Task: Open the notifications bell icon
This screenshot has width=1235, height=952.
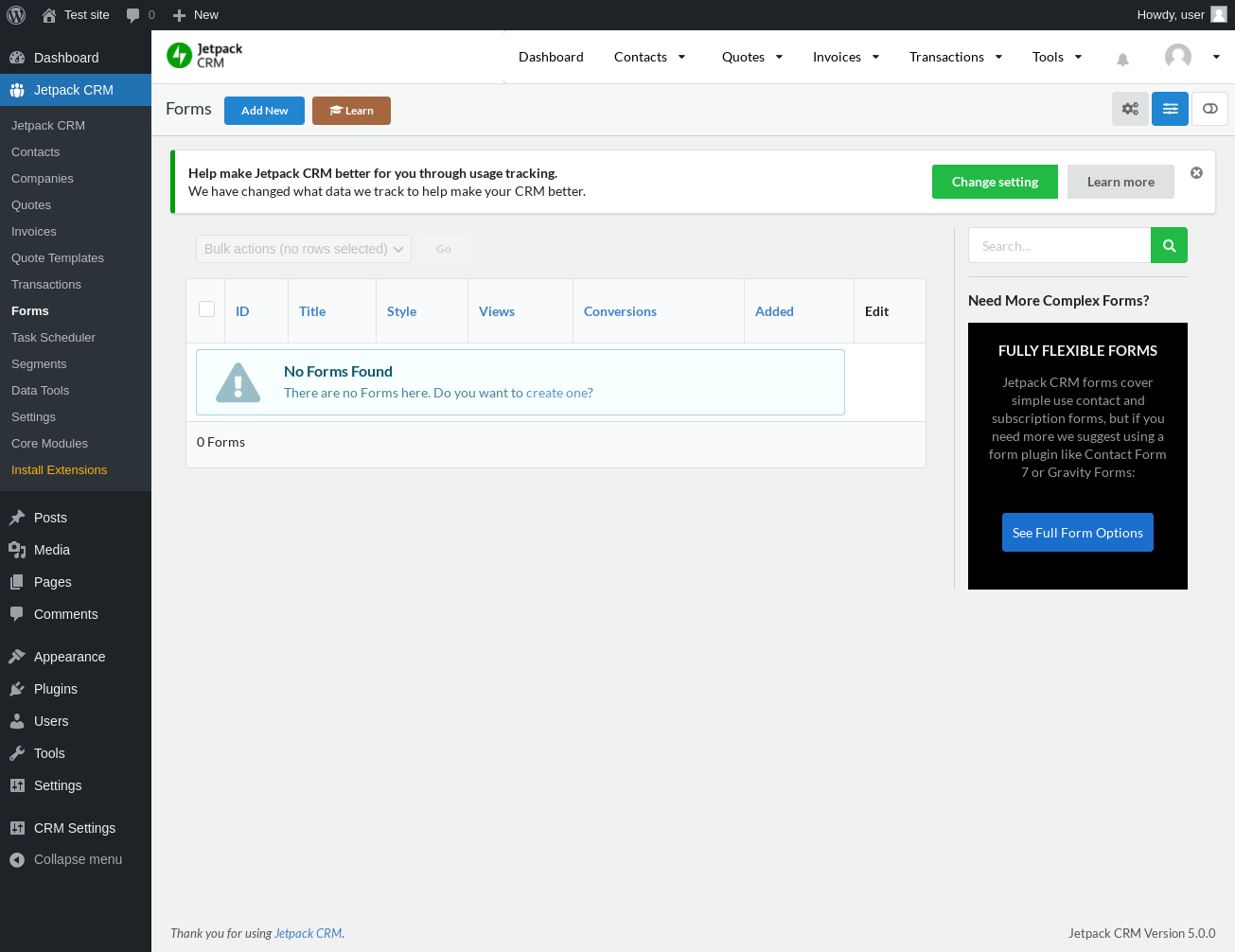Action: tap(1122, 59)
